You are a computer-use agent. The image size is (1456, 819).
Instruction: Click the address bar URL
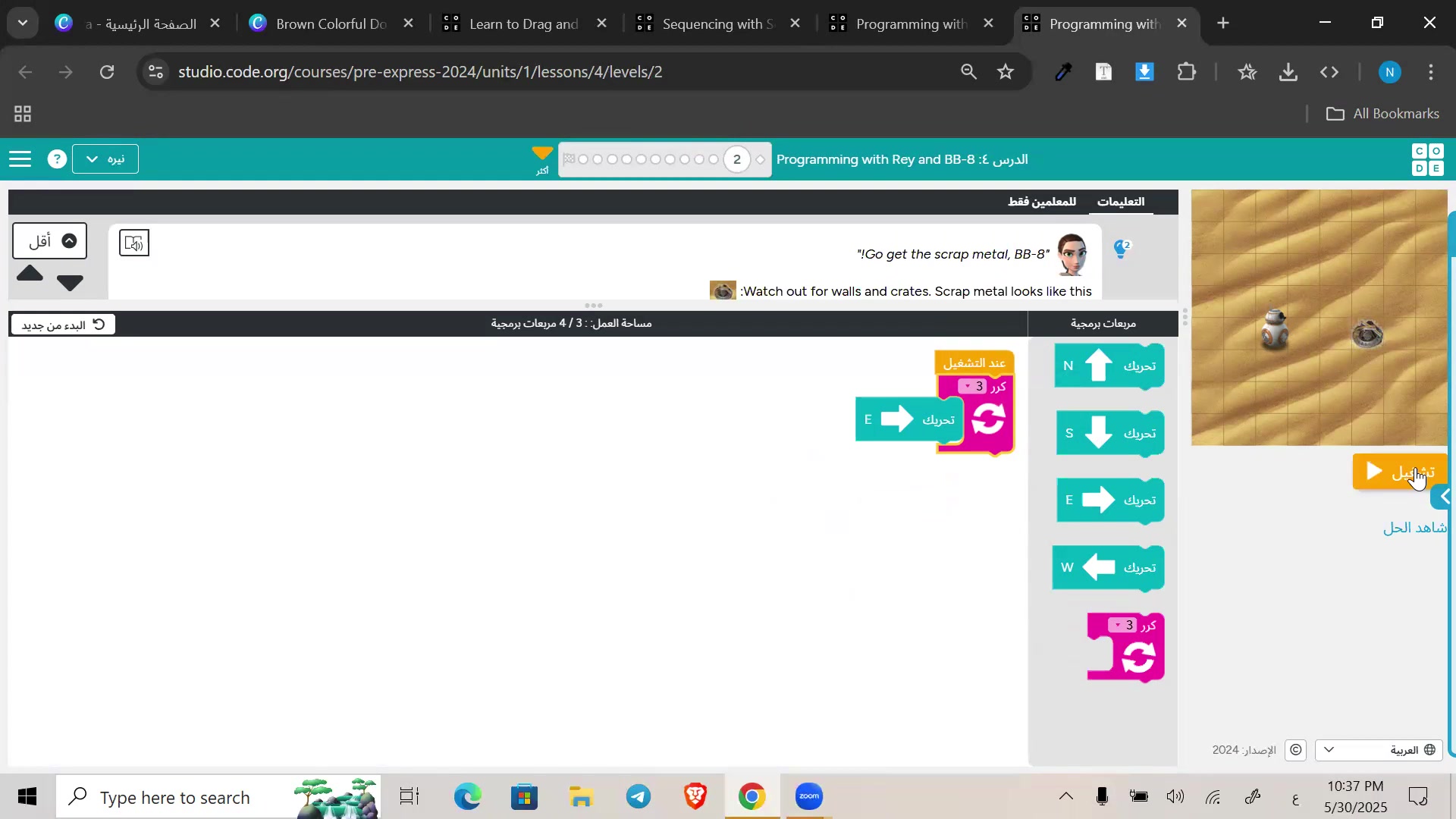point(420,72)
